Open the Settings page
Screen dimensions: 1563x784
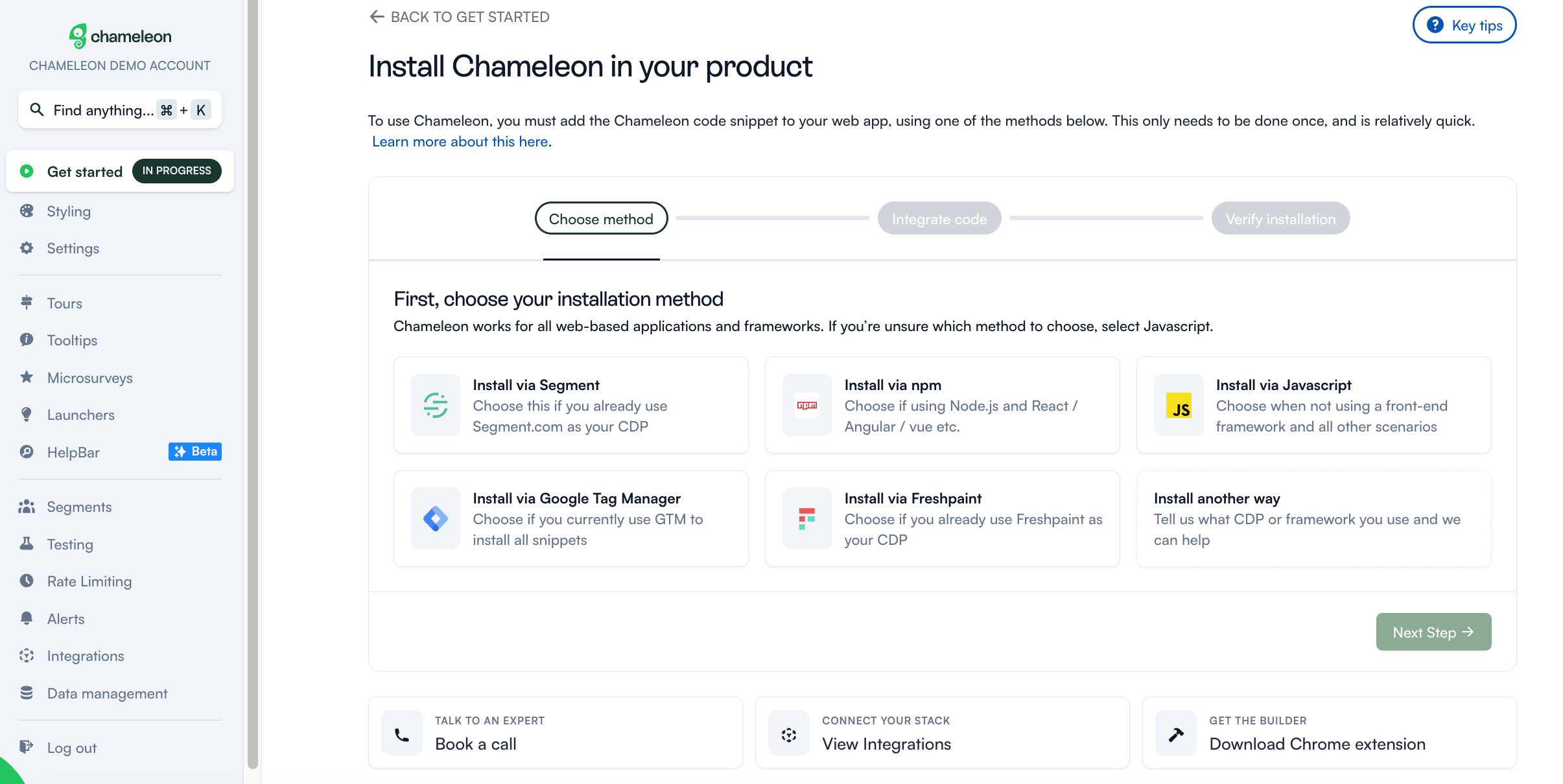pyautogui.click(x=73, y=248)
